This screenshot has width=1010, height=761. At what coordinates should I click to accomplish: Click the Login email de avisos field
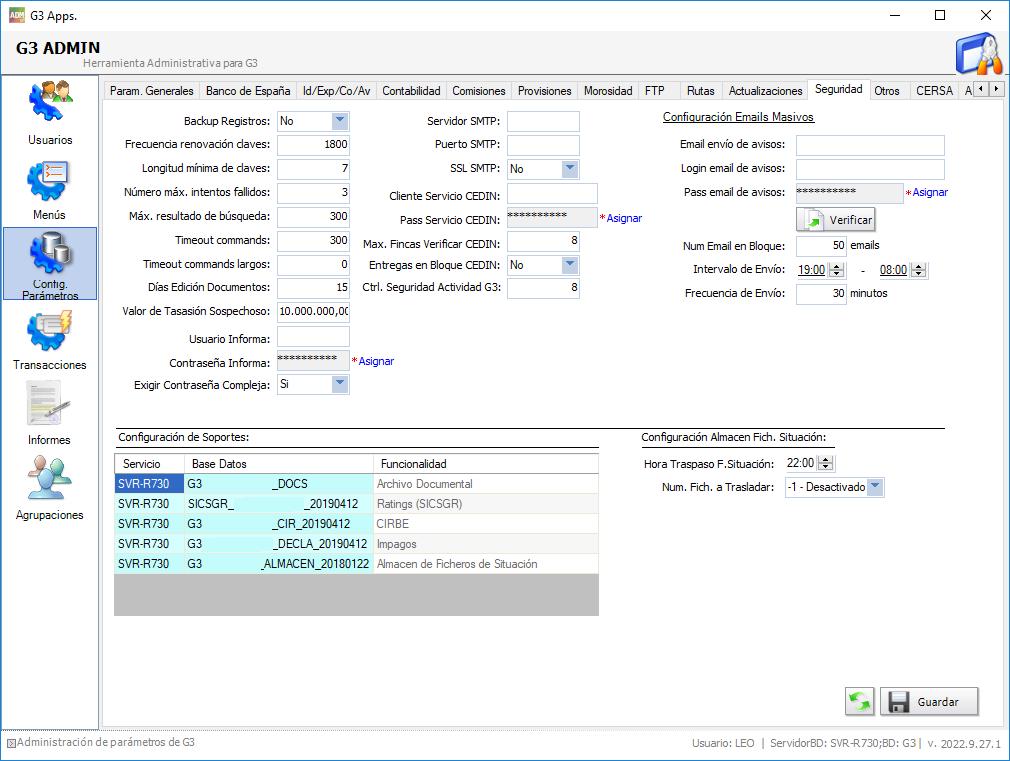tap(870, 169)
